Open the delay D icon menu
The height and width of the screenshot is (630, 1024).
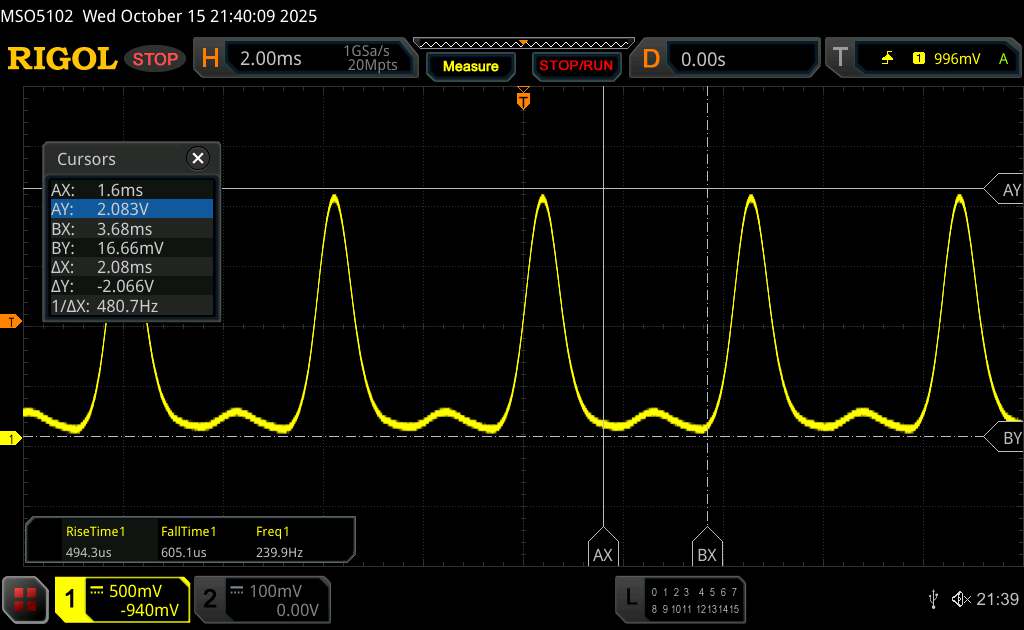click(651, 59)
